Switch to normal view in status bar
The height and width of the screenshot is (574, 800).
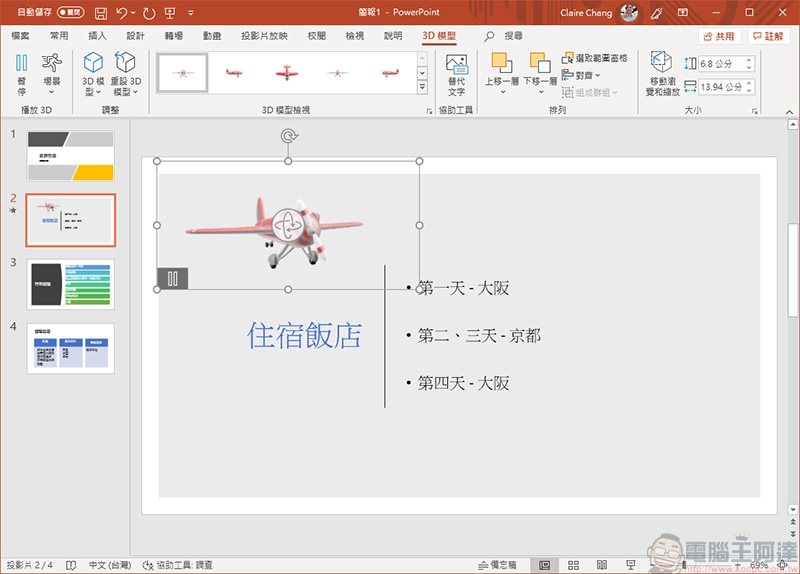coord(544,565)
